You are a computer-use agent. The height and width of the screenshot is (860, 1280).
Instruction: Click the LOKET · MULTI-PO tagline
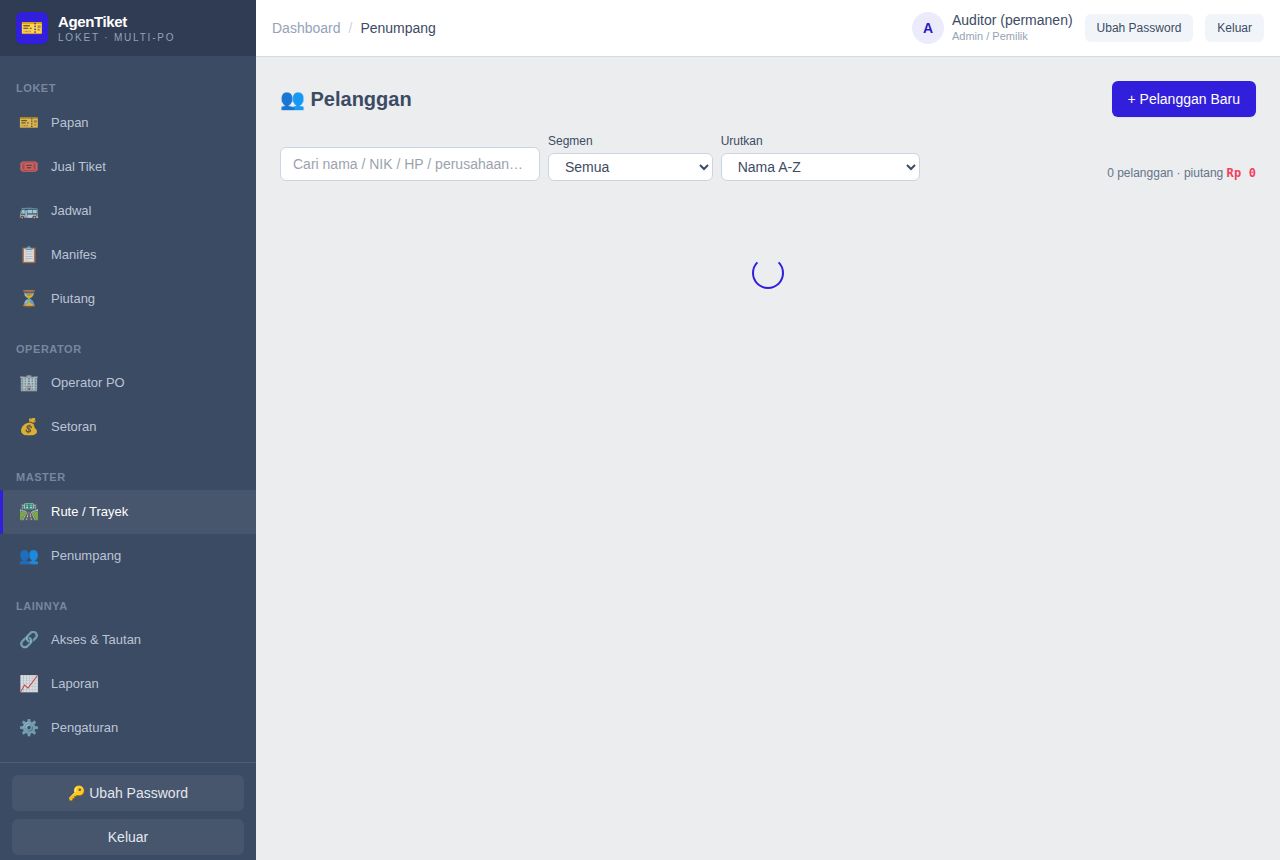(x=116, y=37)
